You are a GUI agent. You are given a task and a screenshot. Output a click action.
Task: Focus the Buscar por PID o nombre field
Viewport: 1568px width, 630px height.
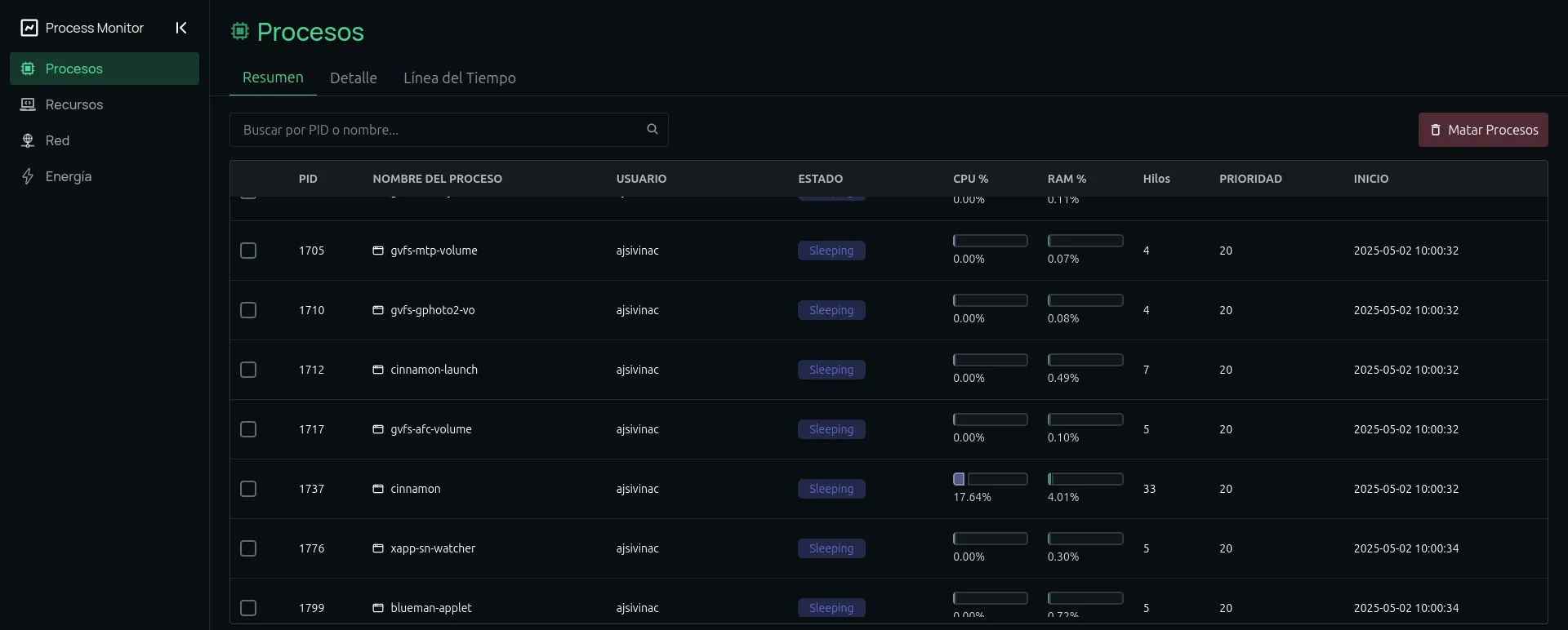[441, 130]
